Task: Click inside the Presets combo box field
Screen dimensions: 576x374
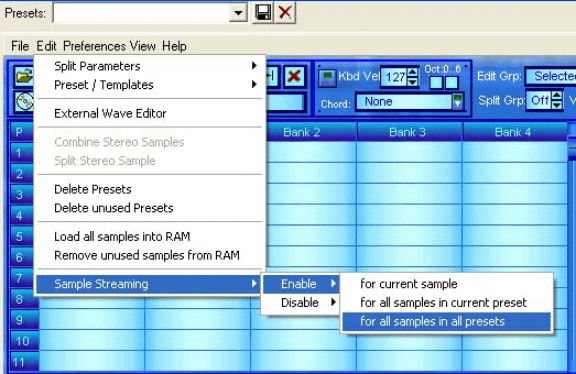Action: pyautogui.click(x=141, y=13)
